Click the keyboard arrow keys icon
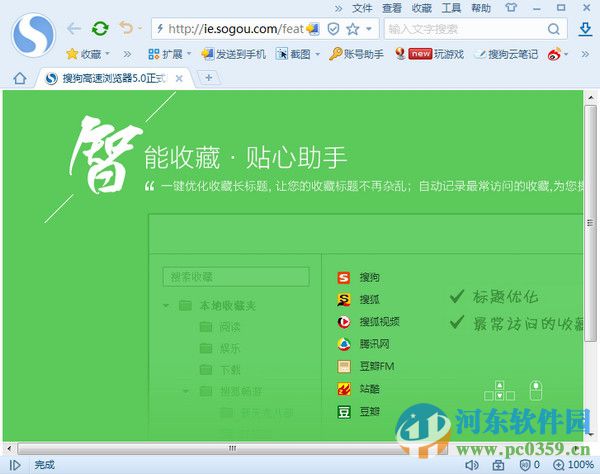This screenshot has width=600, height=474. (x=499, y=391)
